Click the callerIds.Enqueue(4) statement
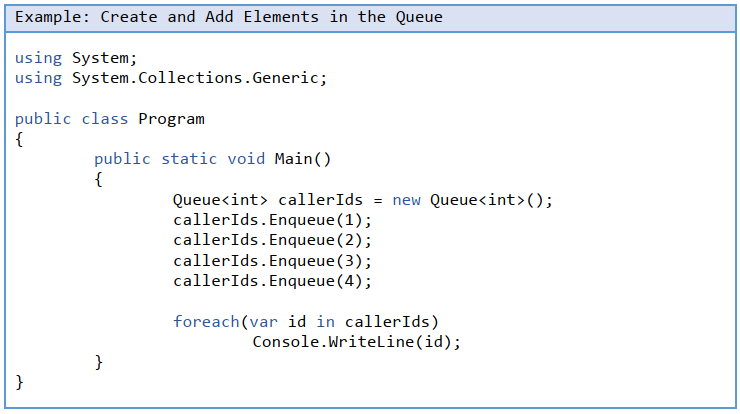The image size is (740, 414). [x=272, y=281]
